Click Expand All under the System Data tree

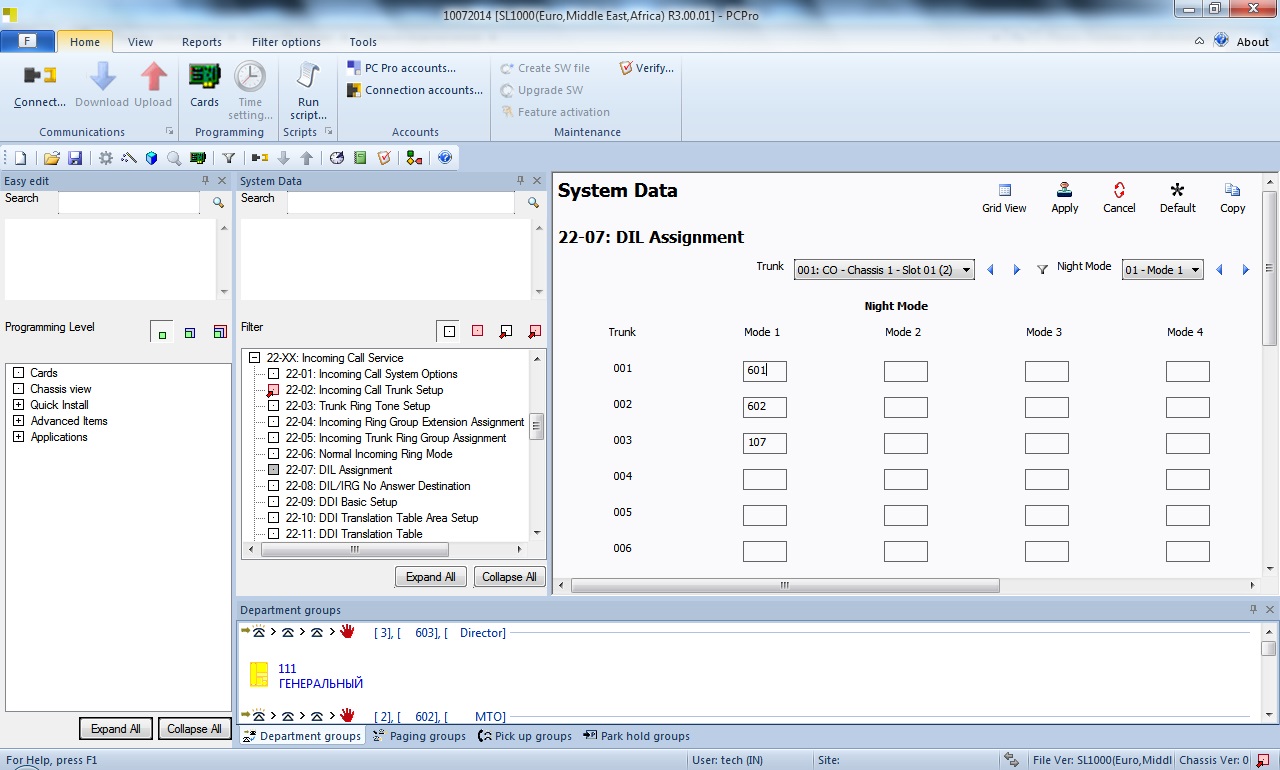click(x=431, y=577)
